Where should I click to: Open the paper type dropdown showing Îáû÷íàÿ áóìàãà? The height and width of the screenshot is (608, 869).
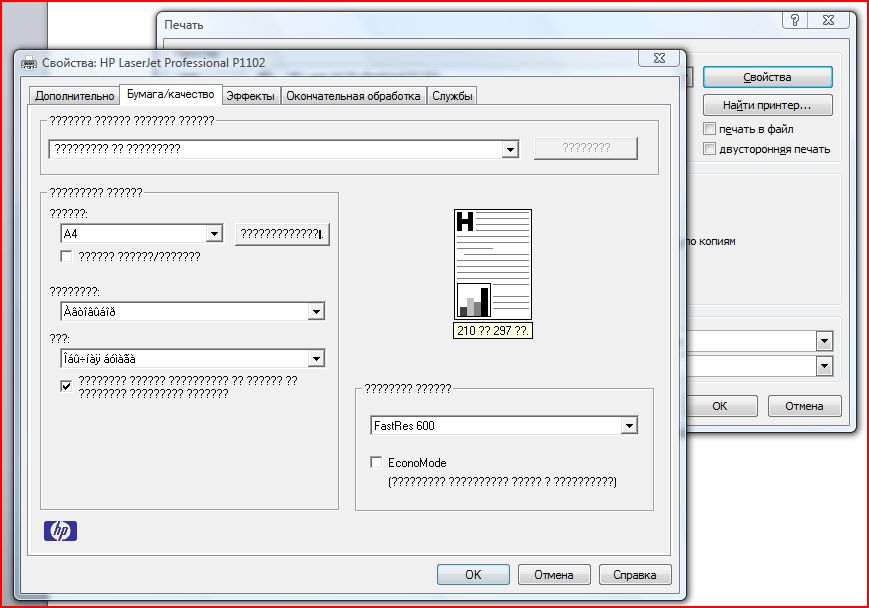point(316,359)
